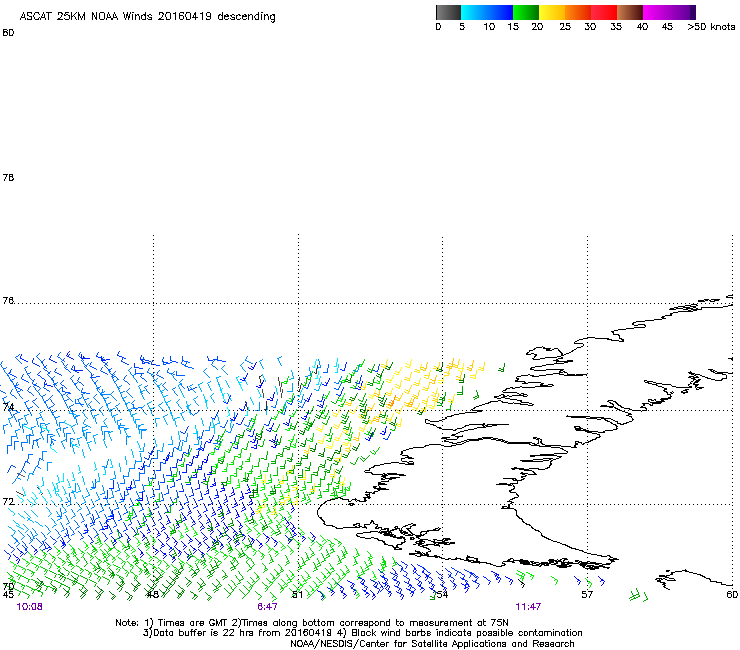Click the '10' label under the color bar
This screenshot has height=650, width=740.
coord(489,27)
